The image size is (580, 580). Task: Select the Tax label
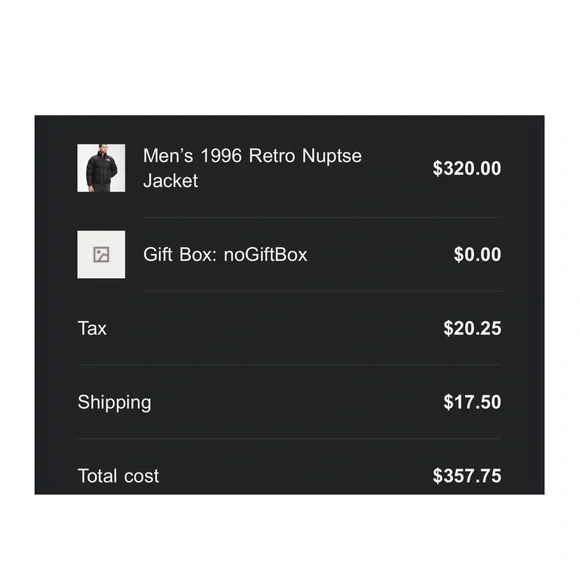(x=92, y=328)
